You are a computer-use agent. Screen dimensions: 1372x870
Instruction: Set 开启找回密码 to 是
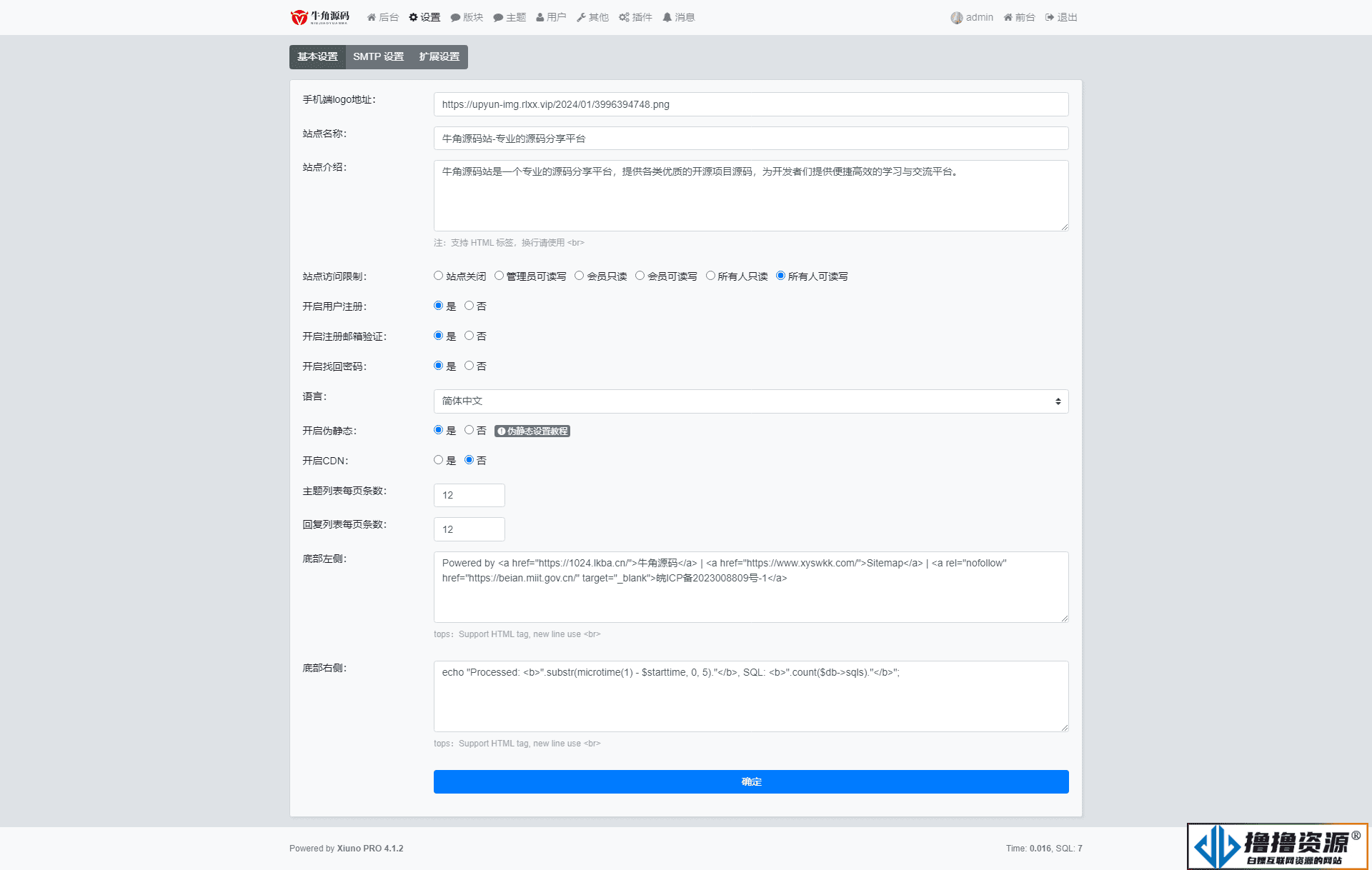coord(438,366)
